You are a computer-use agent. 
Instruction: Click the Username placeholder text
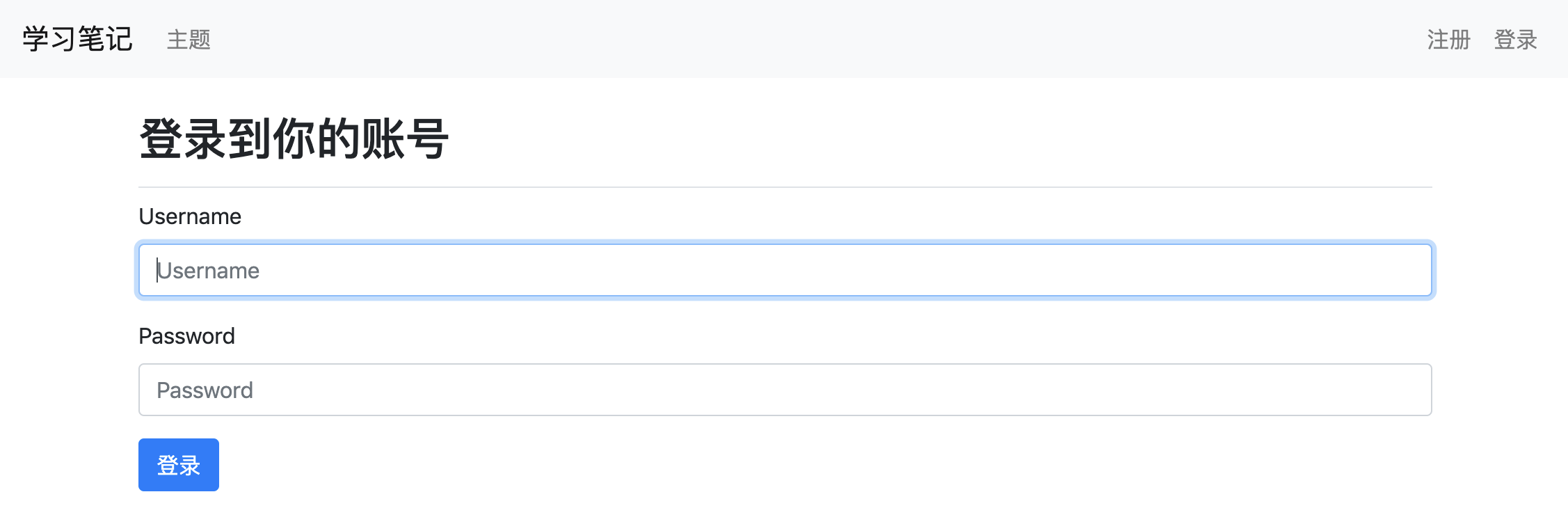click(x=208, y=271)
